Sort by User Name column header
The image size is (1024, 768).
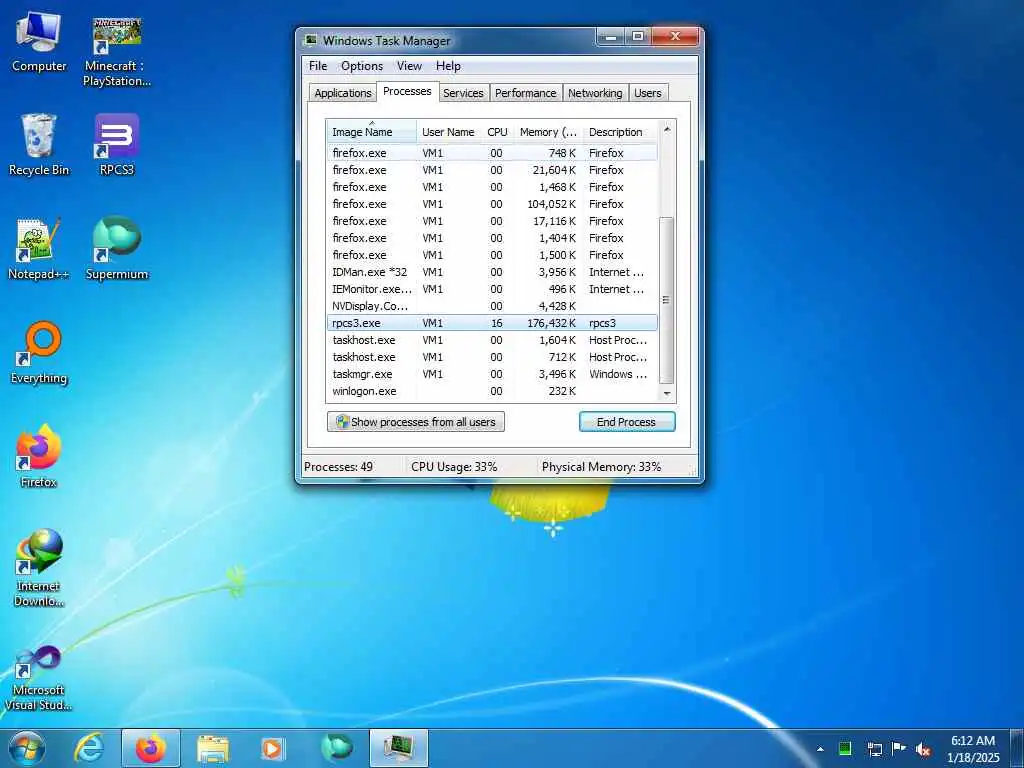[448, 131]
